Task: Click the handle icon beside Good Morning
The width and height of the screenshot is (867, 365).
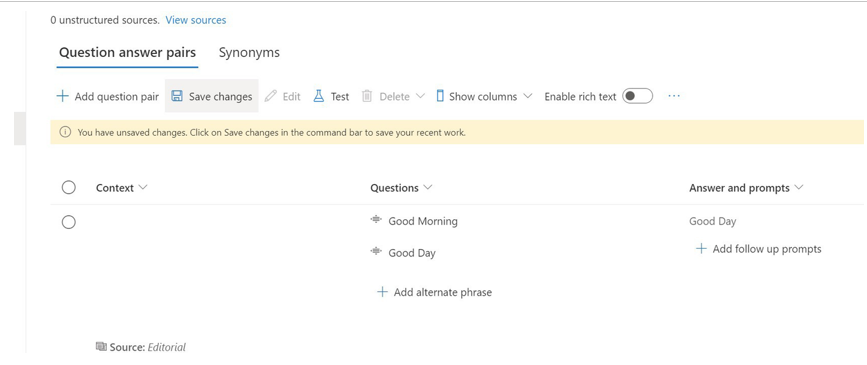Action: (376, 220)
